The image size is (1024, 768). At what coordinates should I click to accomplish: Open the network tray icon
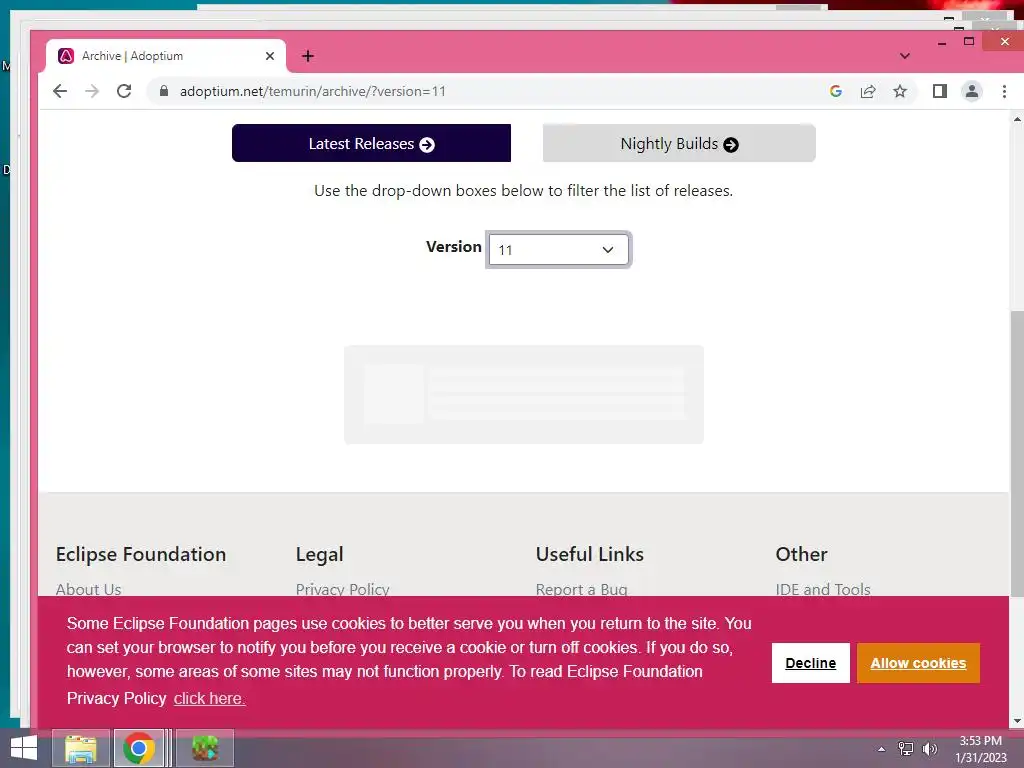(x=906, y=749)
